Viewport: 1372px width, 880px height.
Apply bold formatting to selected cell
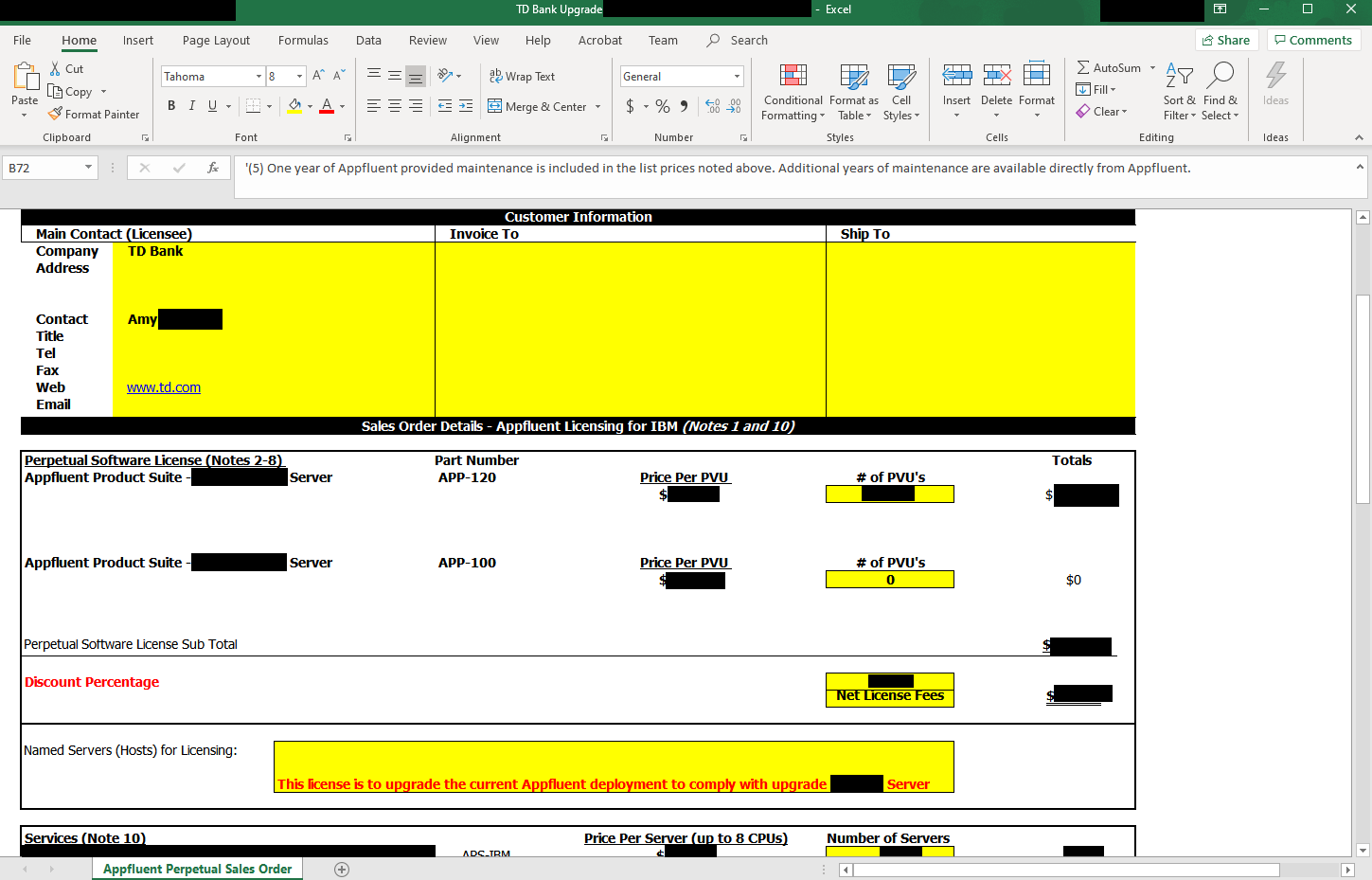(x=171, y=106)
